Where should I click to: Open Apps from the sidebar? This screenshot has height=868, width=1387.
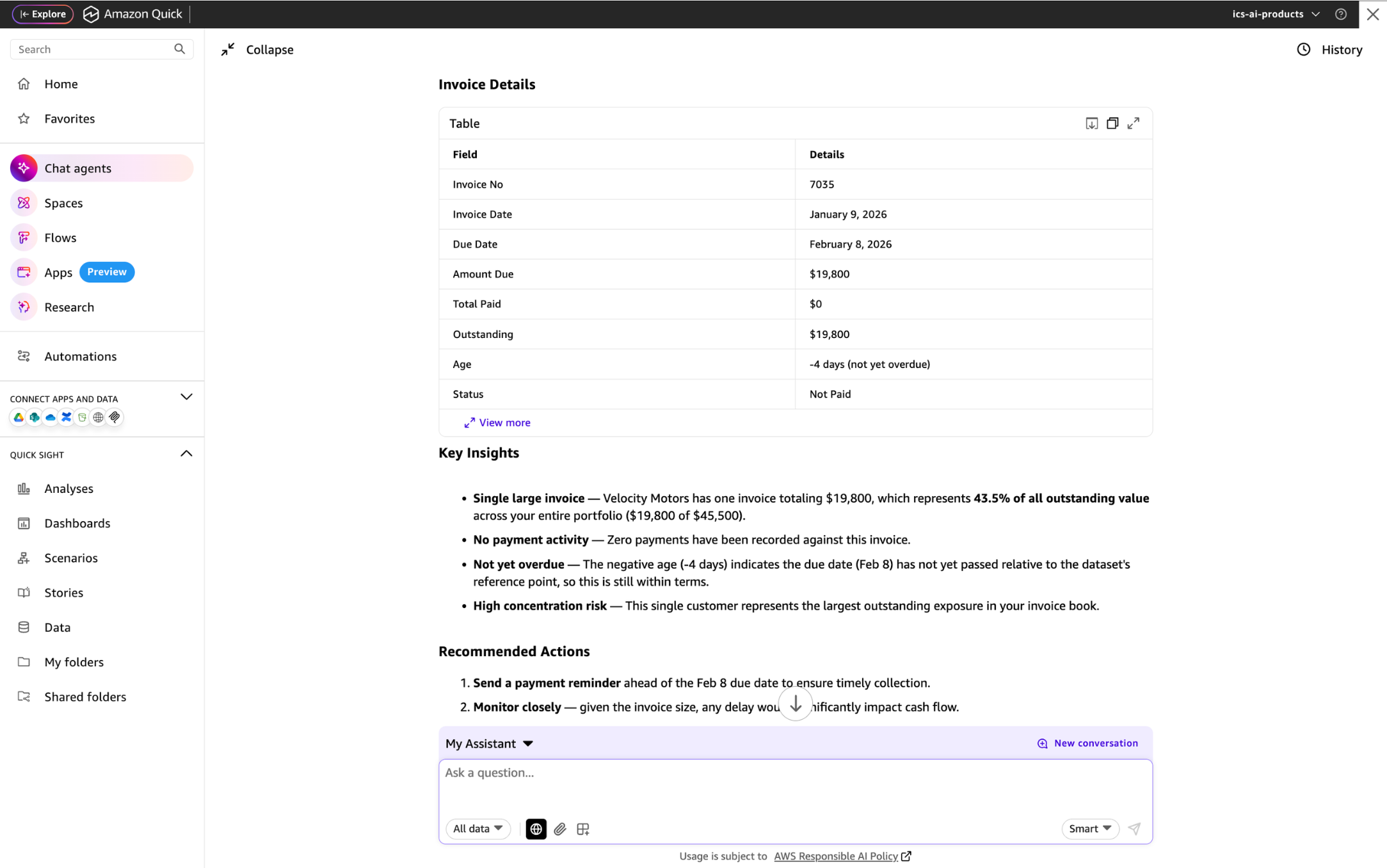coord(58,272)
